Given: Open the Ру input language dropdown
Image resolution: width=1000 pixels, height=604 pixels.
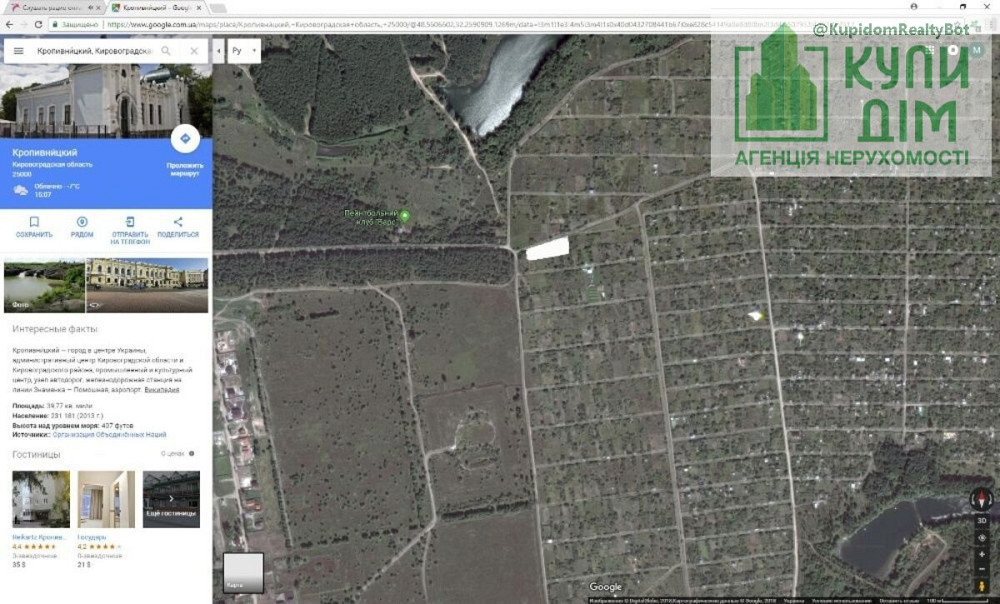Looking at the screenshot, I should point(244,50).
